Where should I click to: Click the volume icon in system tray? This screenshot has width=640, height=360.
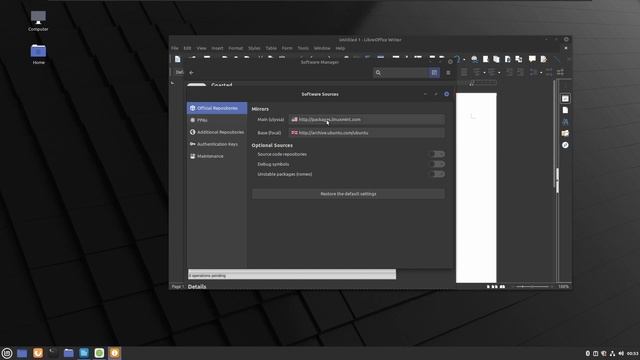pos(621,353)
